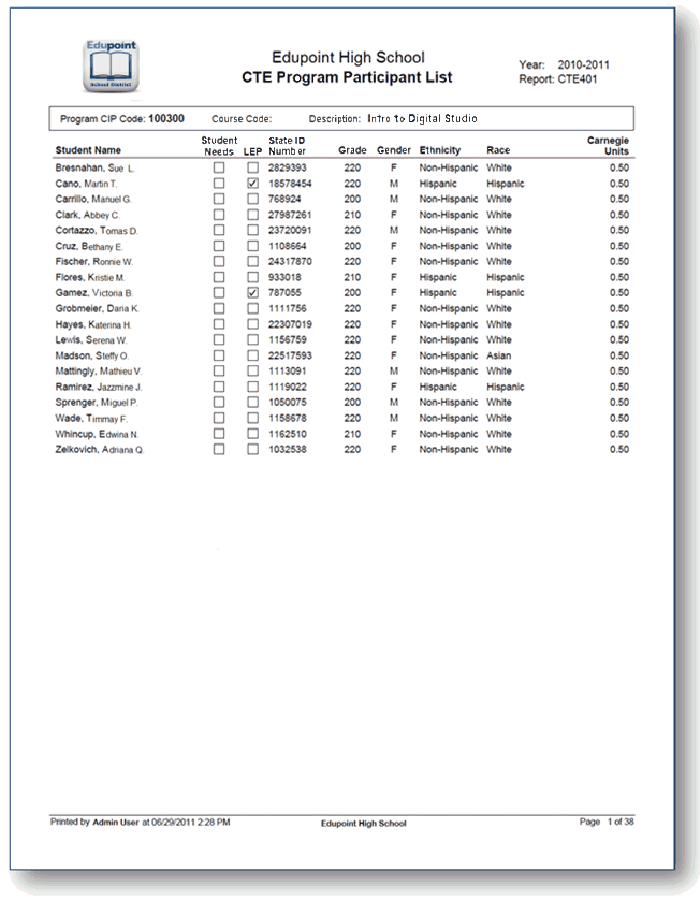Screen dimensions: 700x901
Task: Click the Race column header
Action: pyautogui.click(x=498, y=150)
